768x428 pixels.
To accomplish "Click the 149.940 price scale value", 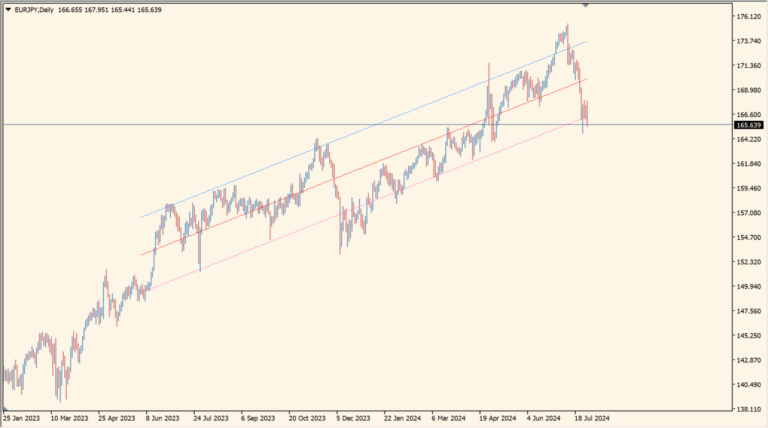I will click(x=749, y=286).
